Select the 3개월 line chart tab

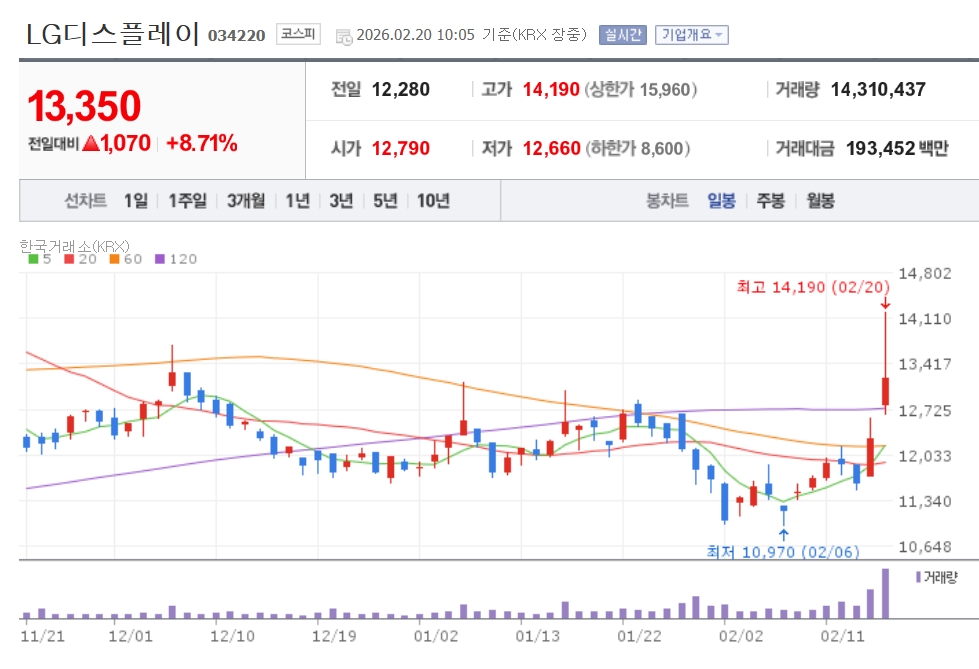(245, 201)
